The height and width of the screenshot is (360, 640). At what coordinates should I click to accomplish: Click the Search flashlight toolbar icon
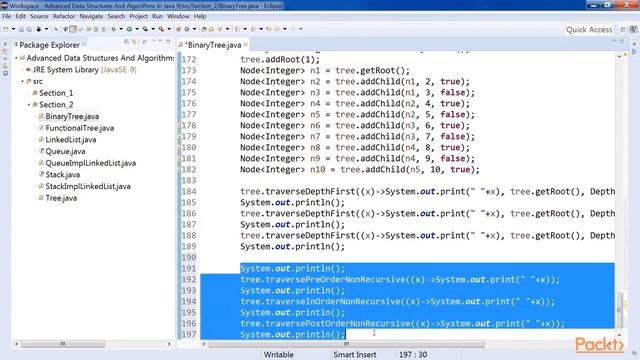[220, 29]
